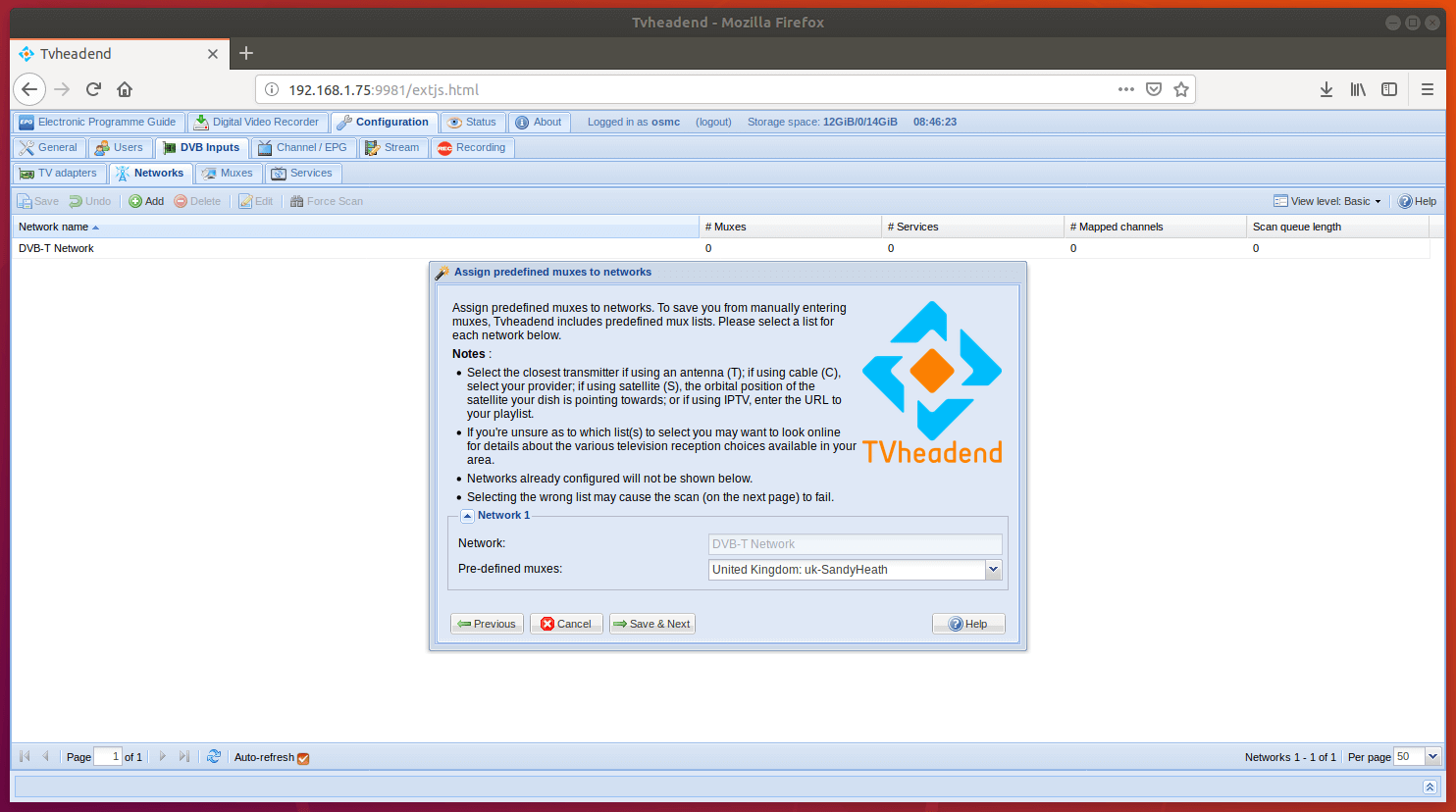Open the Help icon in the top toolbar
The width and height of the screenshot is (1456, 812).
click(1417, 201)
